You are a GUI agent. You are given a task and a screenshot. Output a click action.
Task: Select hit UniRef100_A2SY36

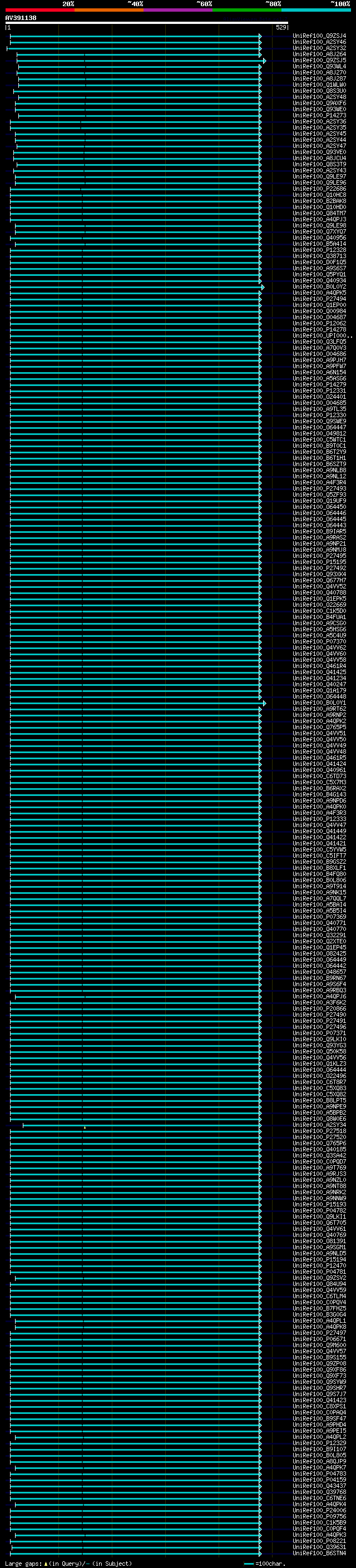click(319, 122)
